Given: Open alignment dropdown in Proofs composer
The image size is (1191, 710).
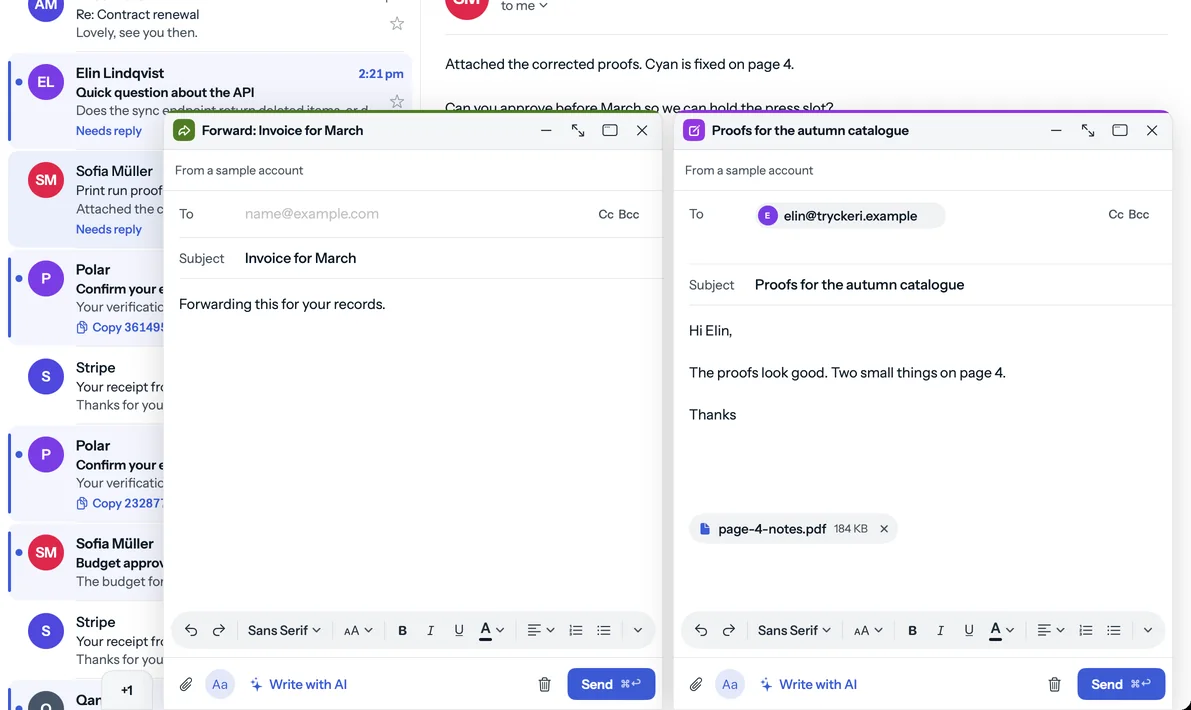Looking at the screenshot, I should pos(1050,630).
